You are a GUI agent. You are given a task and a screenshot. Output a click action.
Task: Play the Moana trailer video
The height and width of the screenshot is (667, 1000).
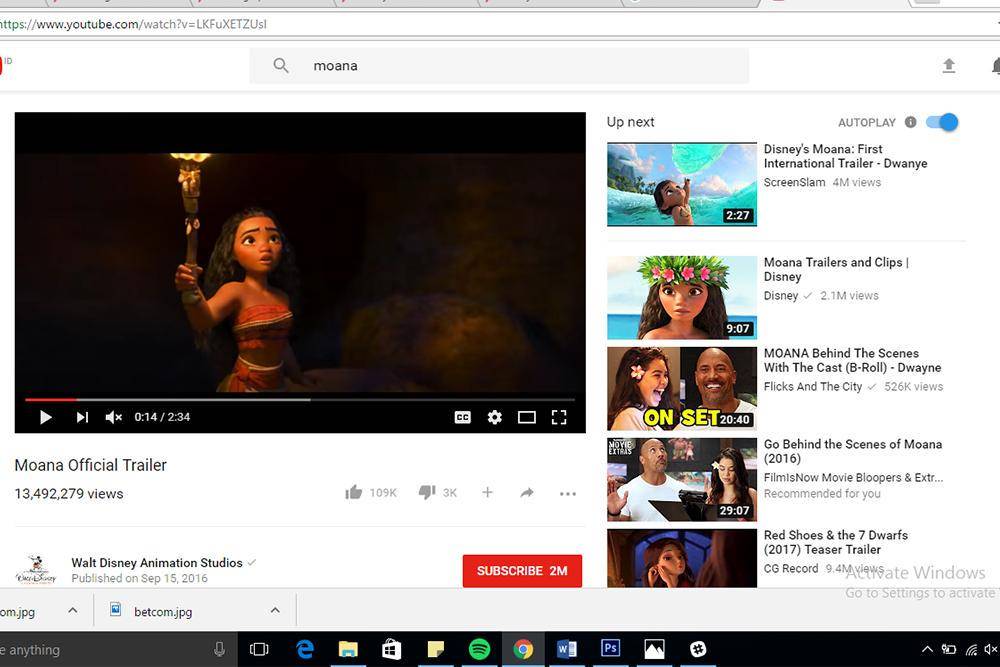[45, 417]
